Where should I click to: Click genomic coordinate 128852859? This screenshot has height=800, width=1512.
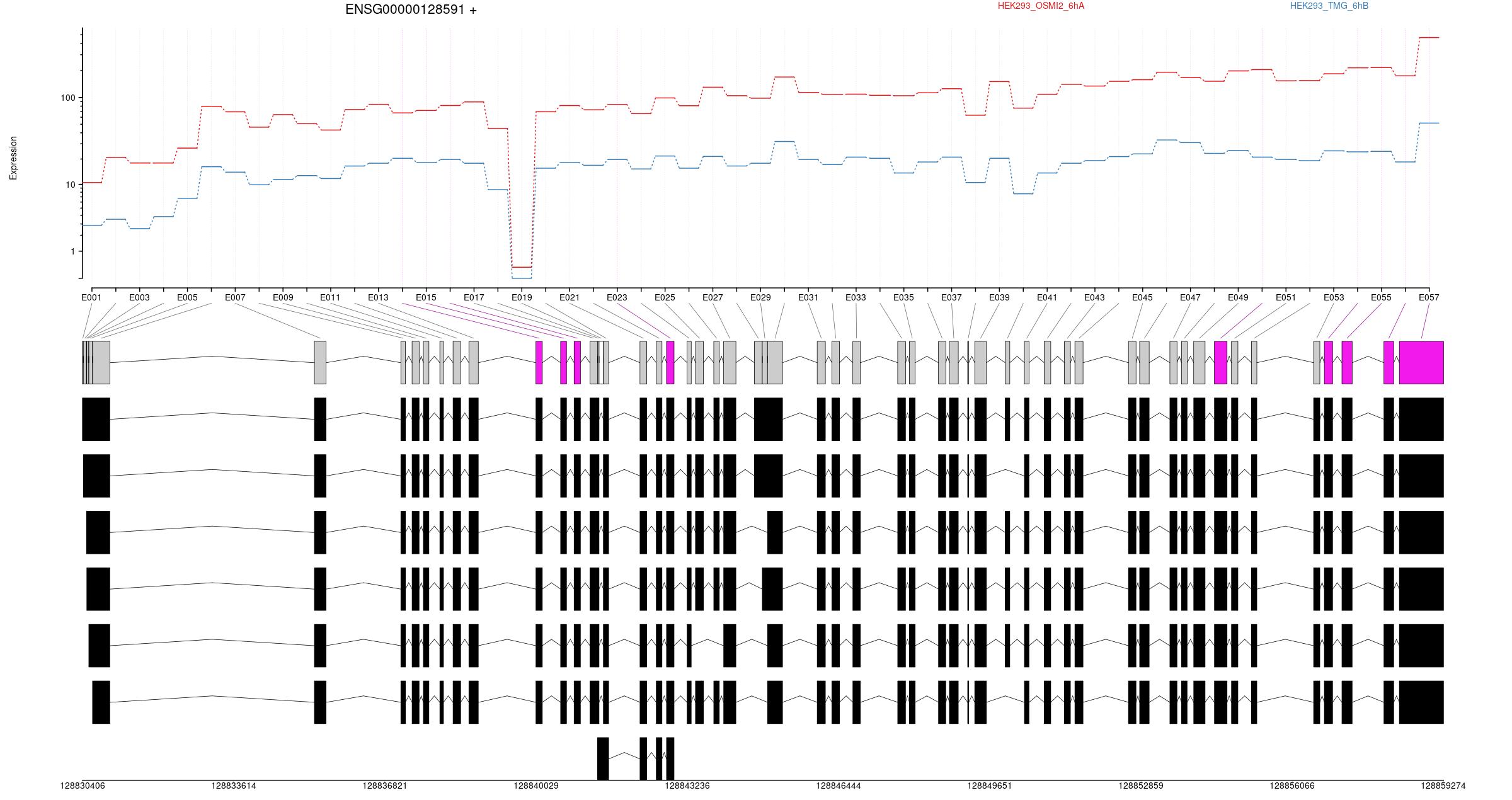[1141, 786]
